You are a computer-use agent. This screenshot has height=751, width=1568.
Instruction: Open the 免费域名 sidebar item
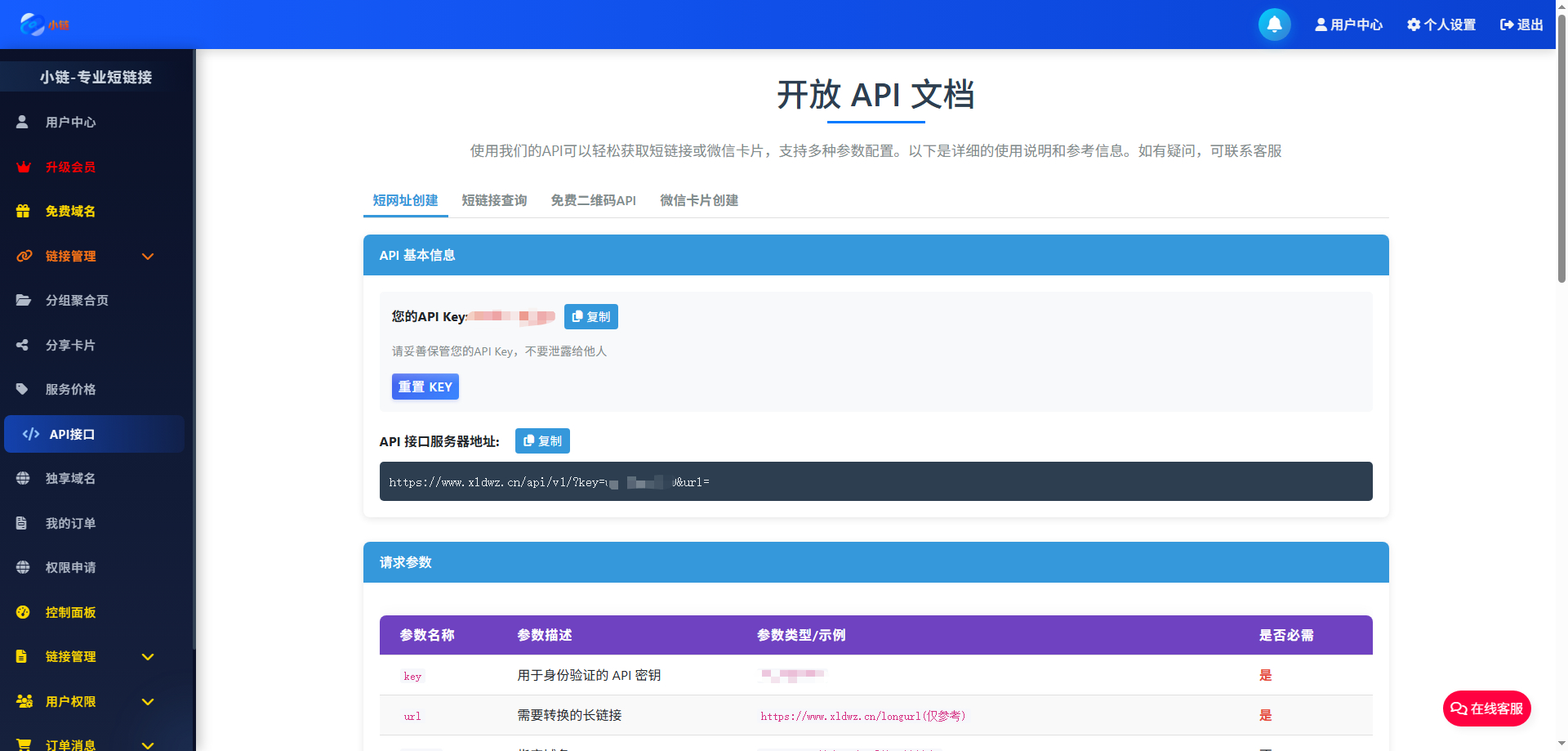point(71,211)
